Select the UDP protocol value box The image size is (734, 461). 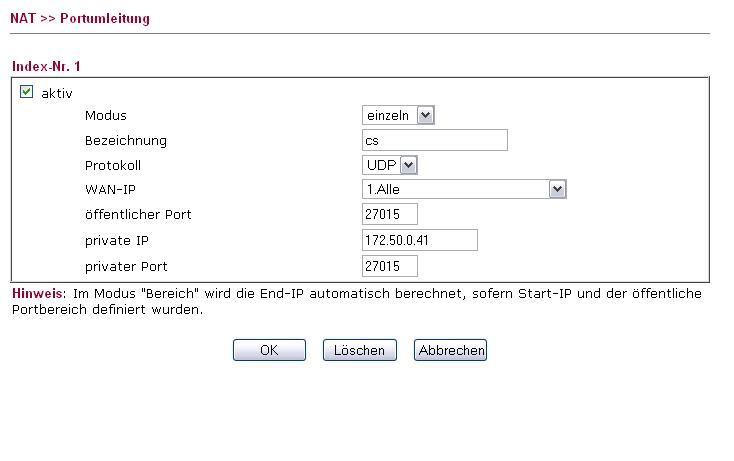pos(389,165)
